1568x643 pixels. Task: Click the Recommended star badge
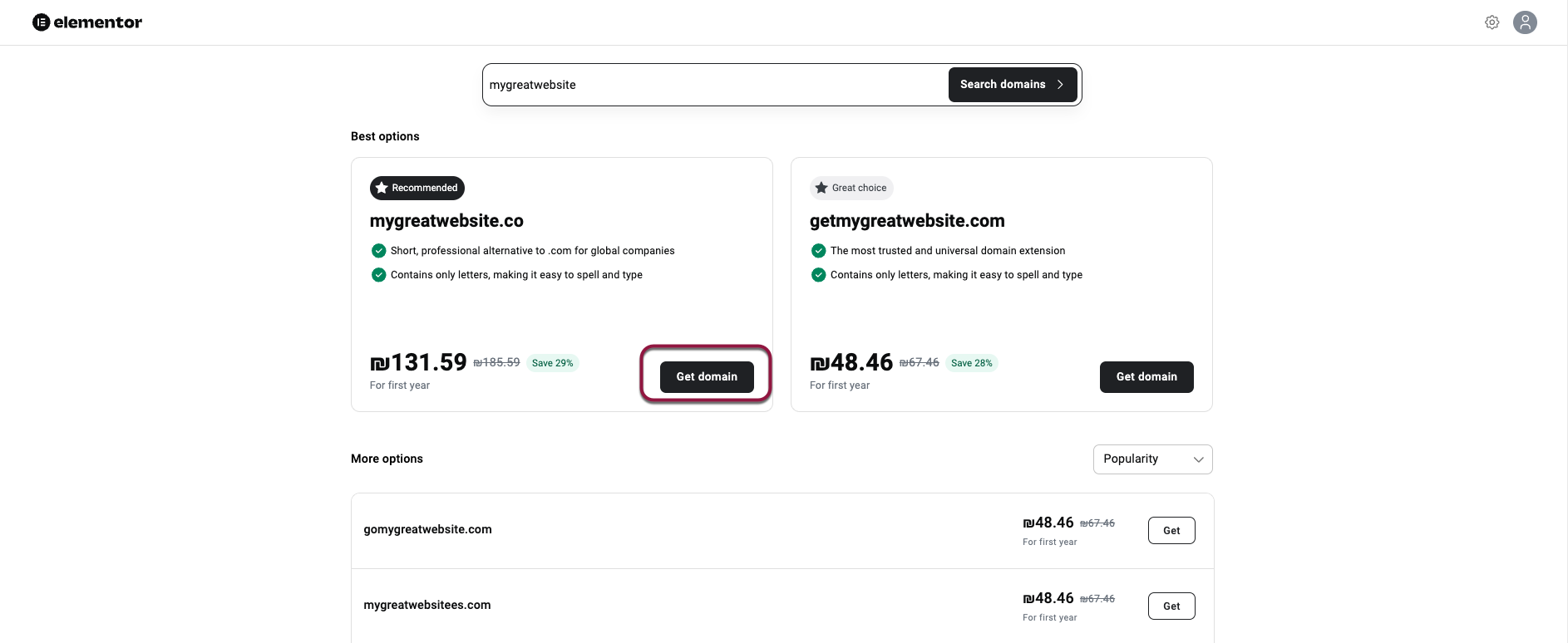[417, 188]
